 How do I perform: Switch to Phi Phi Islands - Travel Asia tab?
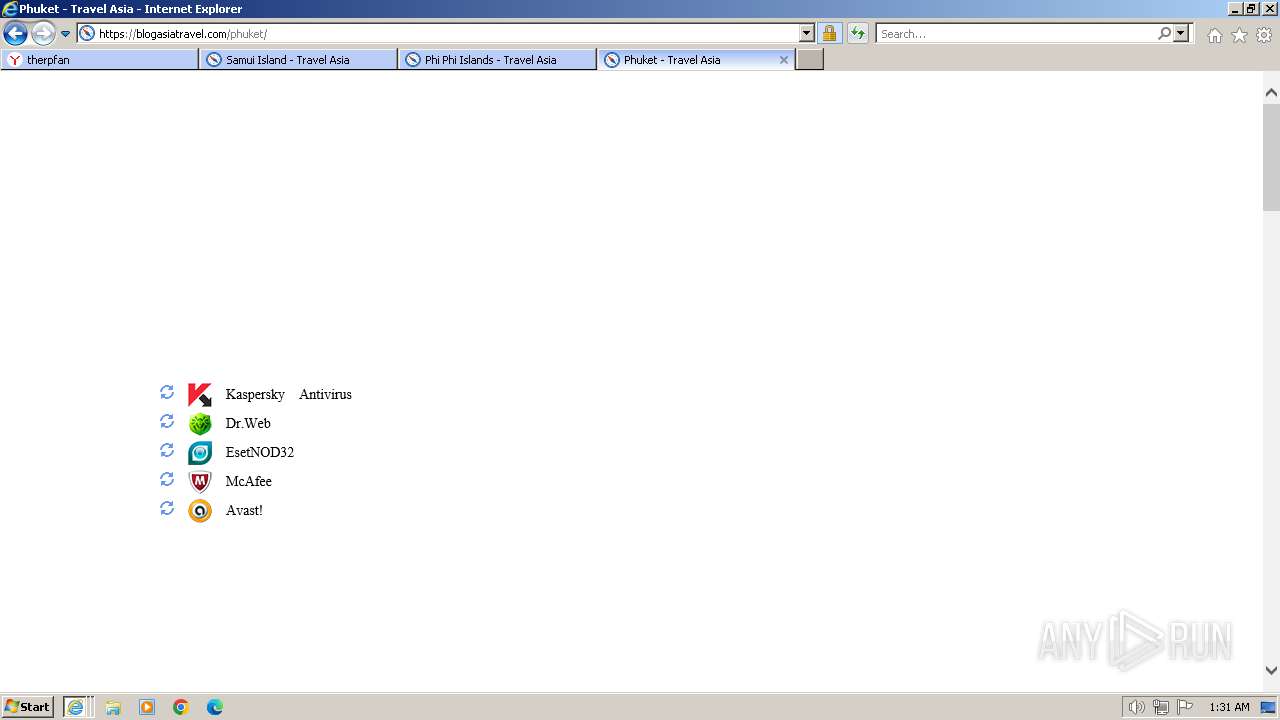click(497, 60)
